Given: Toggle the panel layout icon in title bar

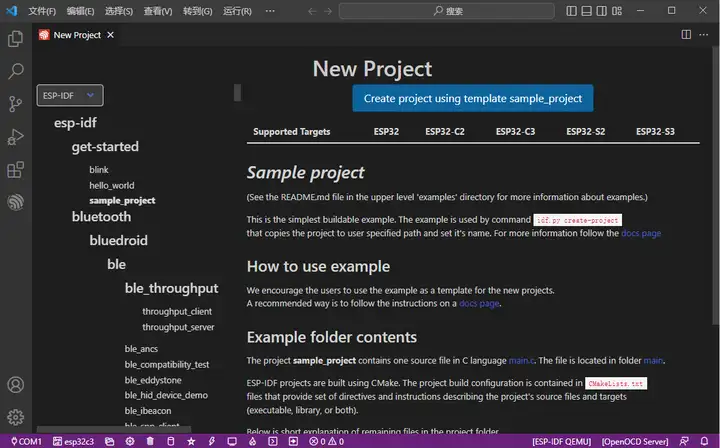Looking at the screenshot, I should 586,11.
